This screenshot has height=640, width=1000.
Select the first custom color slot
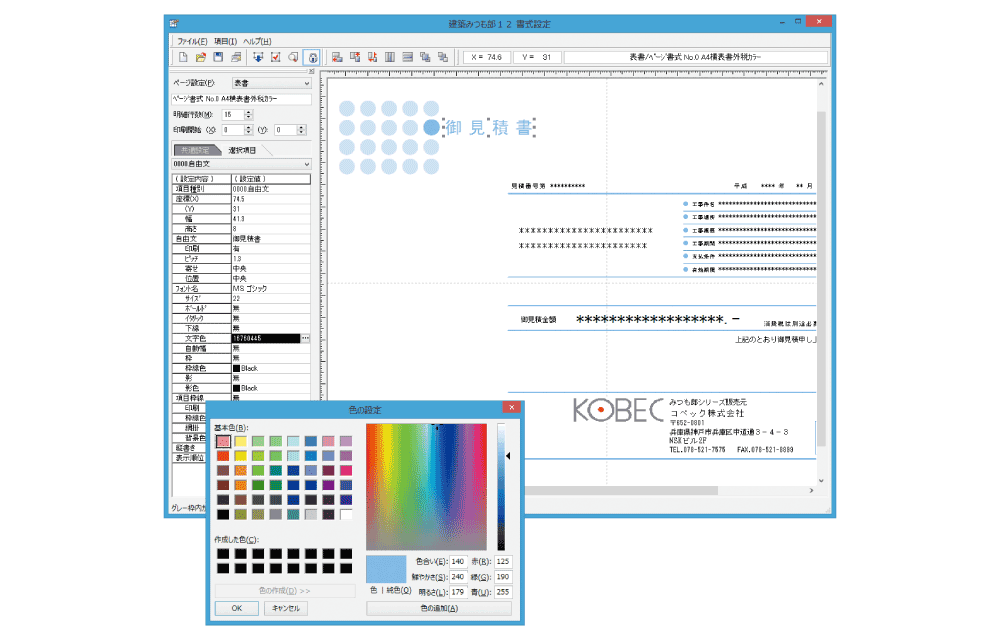223,553
